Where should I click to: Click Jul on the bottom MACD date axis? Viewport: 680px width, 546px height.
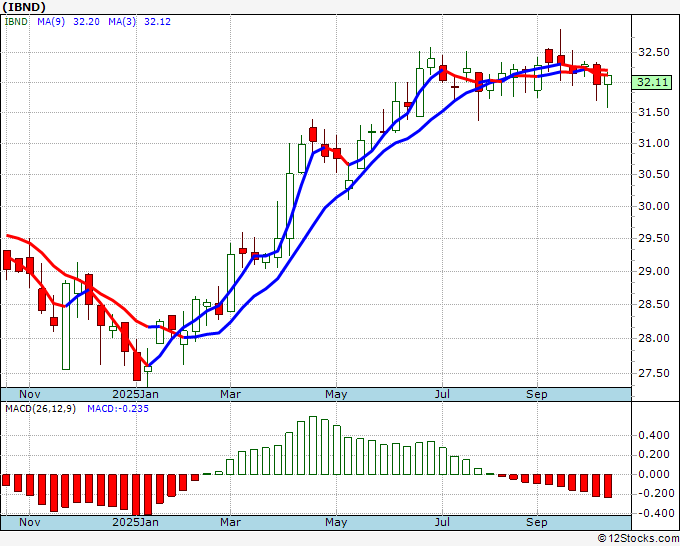click(442, 522)
